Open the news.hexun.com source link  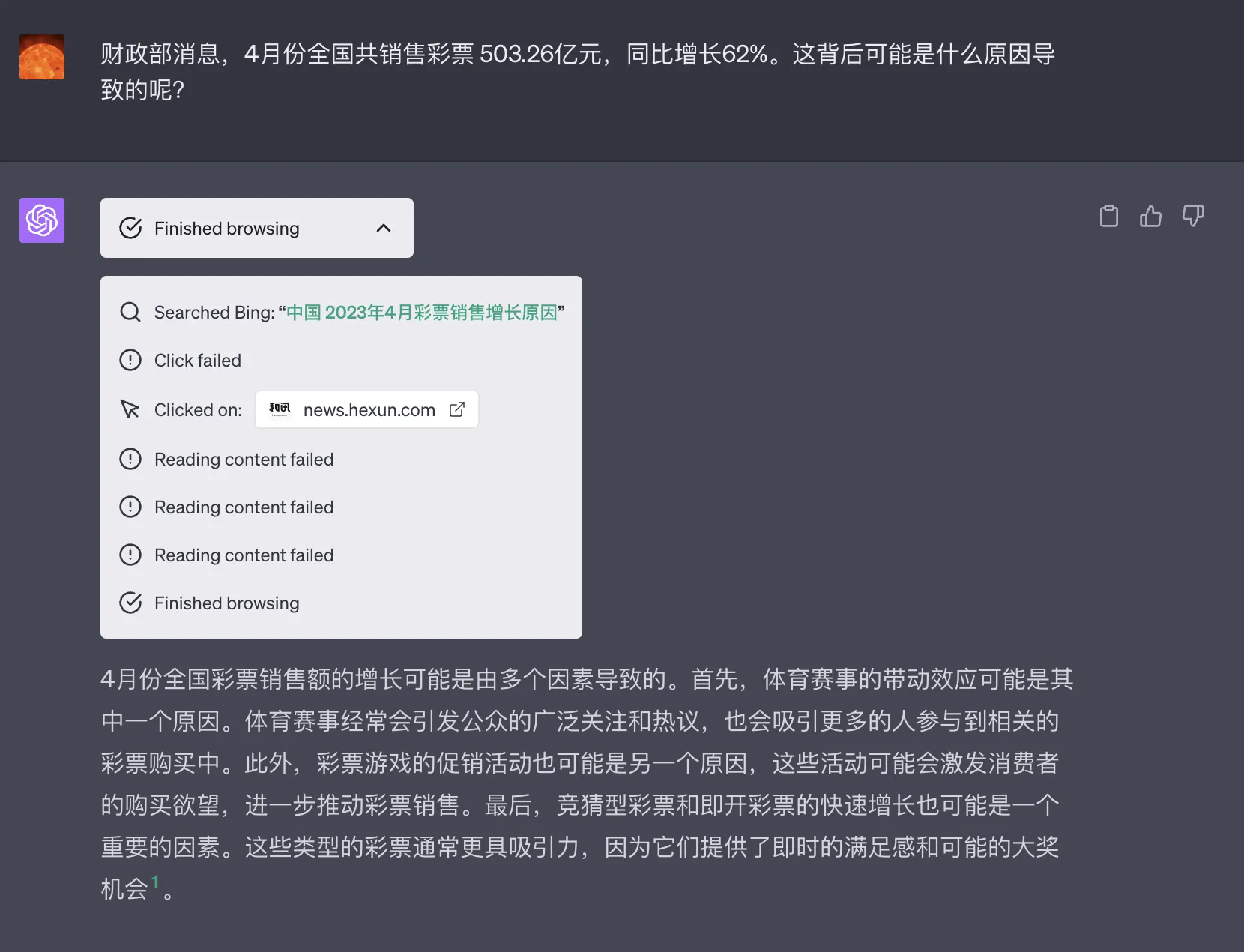(369, 409)
